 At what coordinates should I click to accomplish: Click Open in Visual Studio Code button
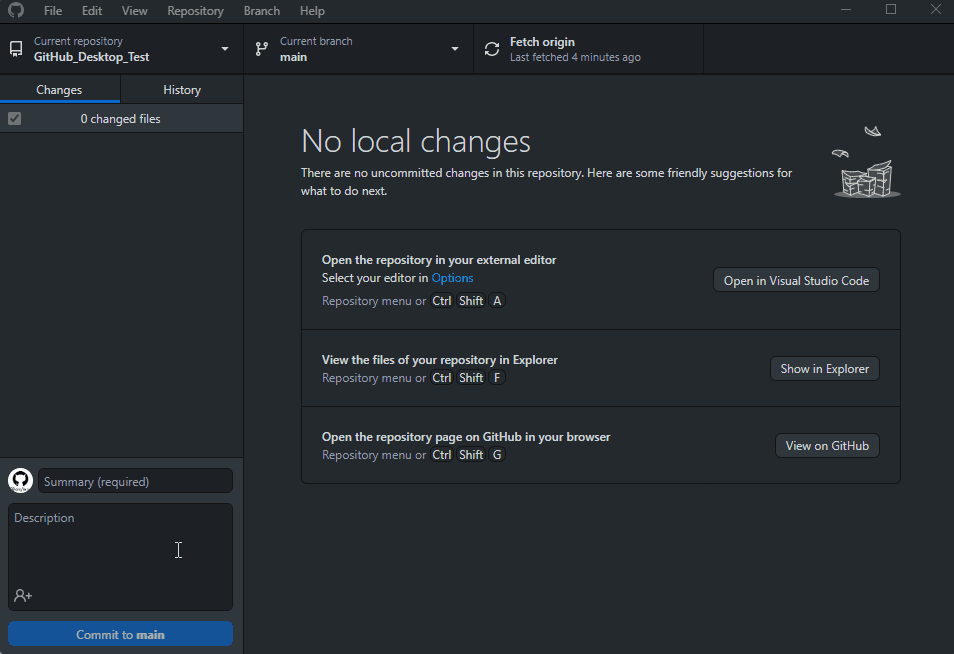point(796,280)
